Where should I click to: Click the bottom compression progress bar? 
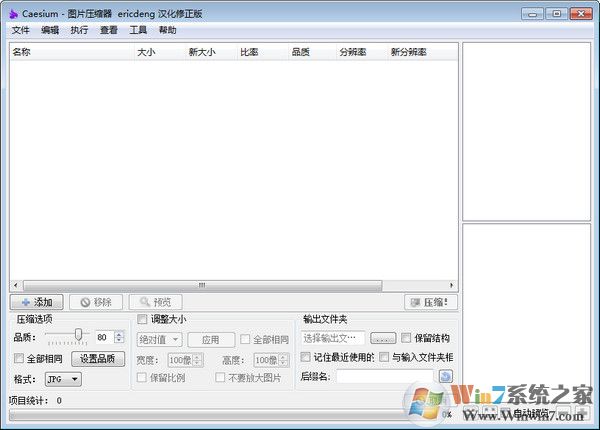tap(224, 415)
